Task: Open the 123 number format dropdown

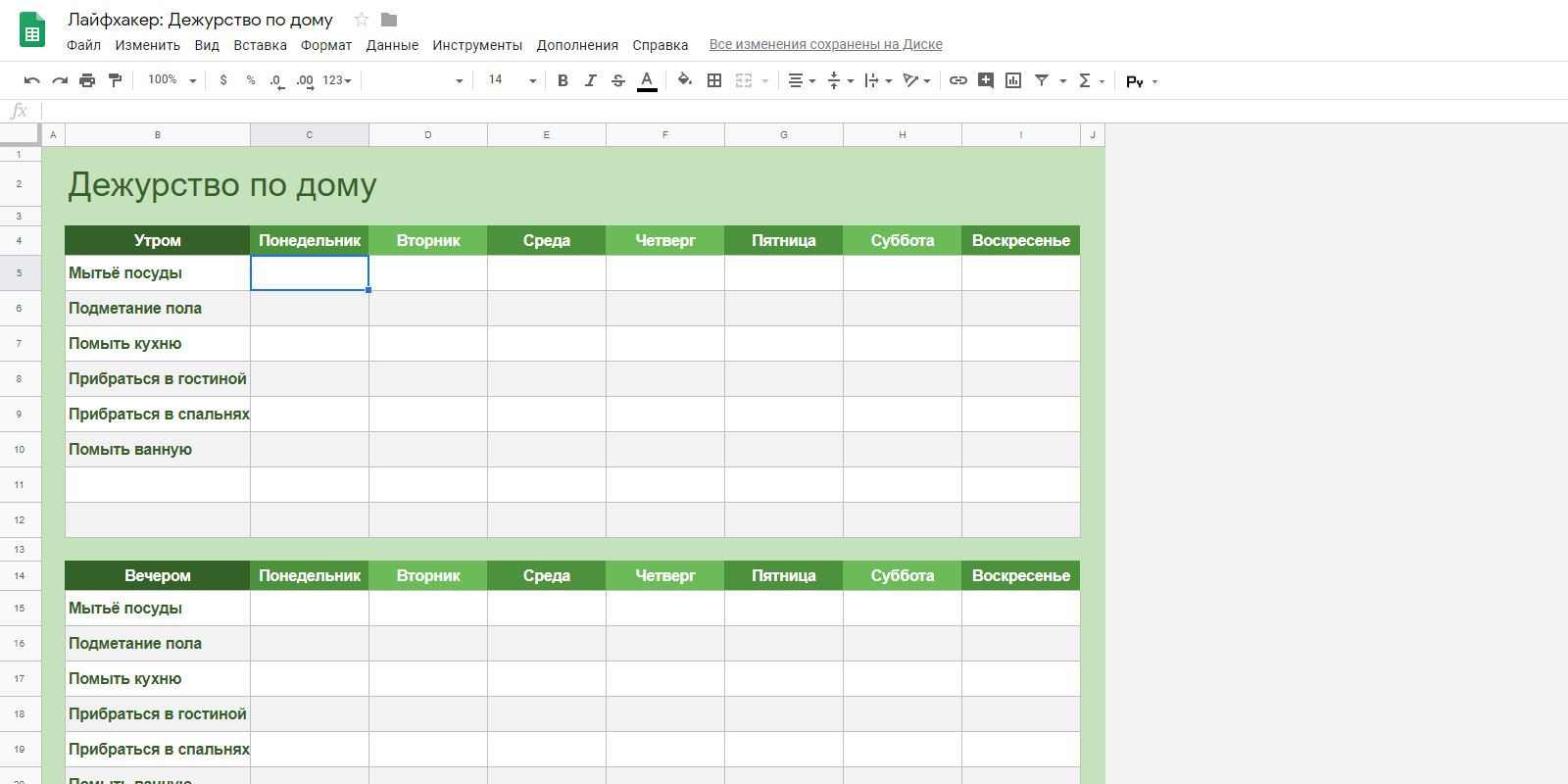Action: coord(336,80)
